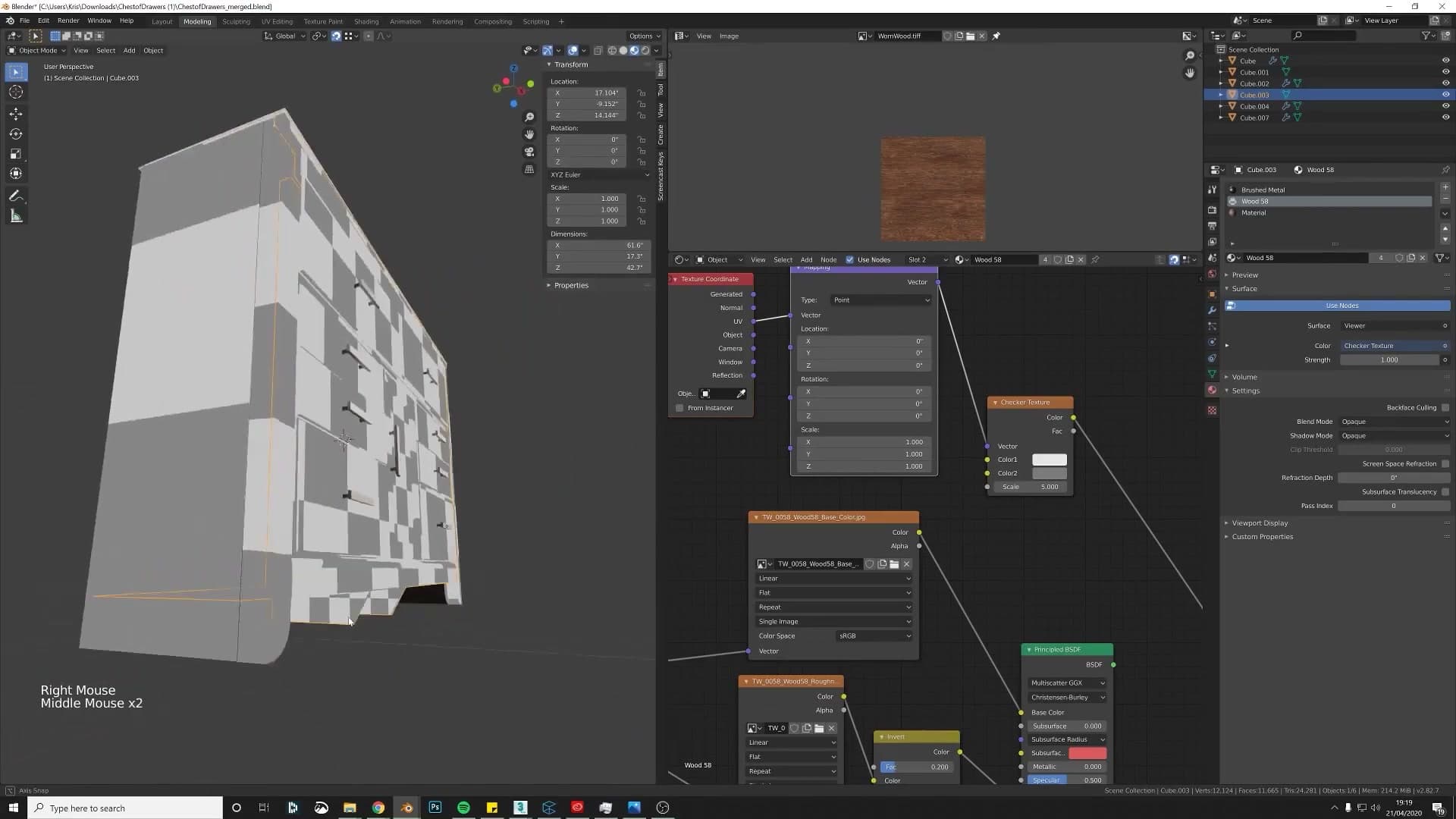The height and width of the screenshot is (819, 1456).
Task: Click the Options button in viewport header
Action: 645,36
